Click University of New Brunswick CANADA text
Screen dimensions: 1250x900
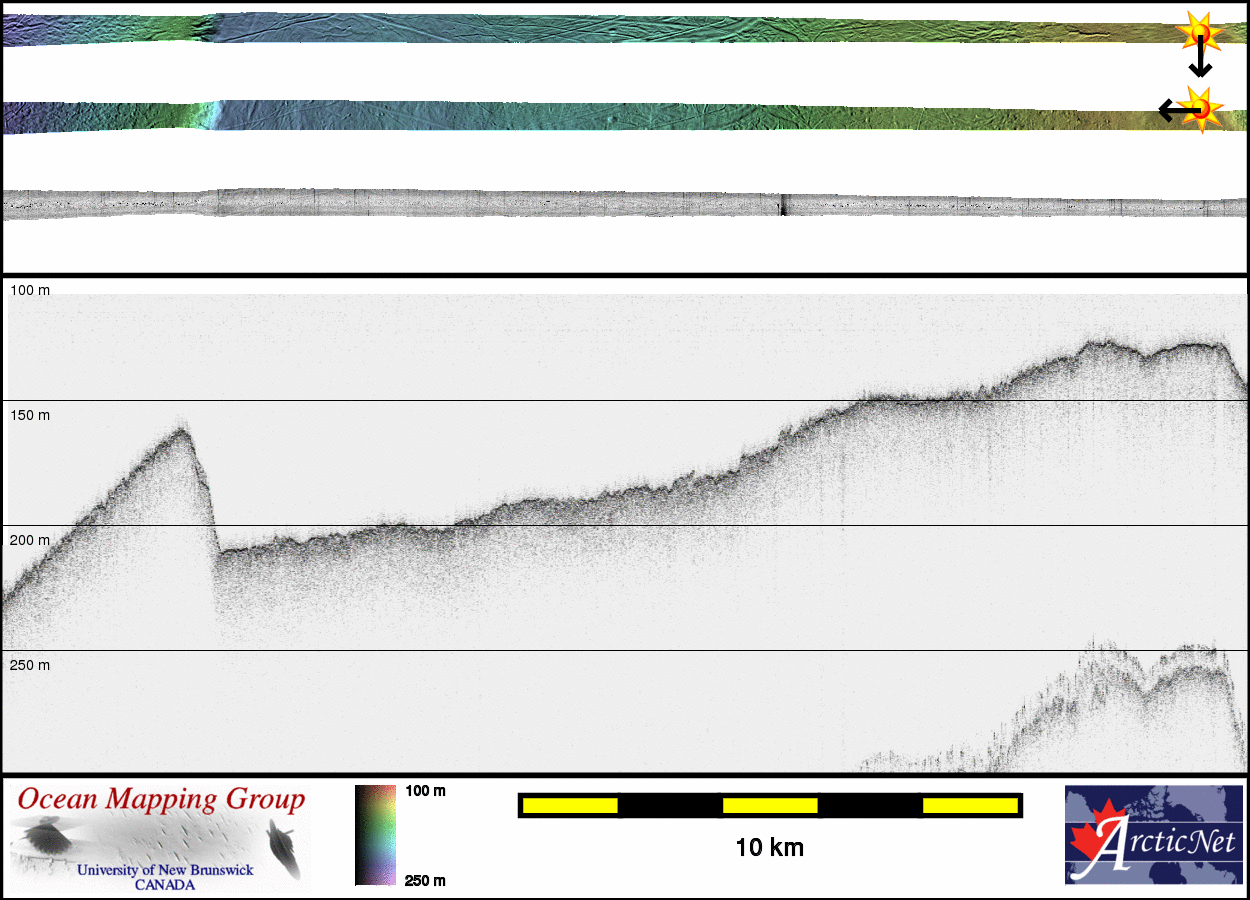[x=166, y=877]
